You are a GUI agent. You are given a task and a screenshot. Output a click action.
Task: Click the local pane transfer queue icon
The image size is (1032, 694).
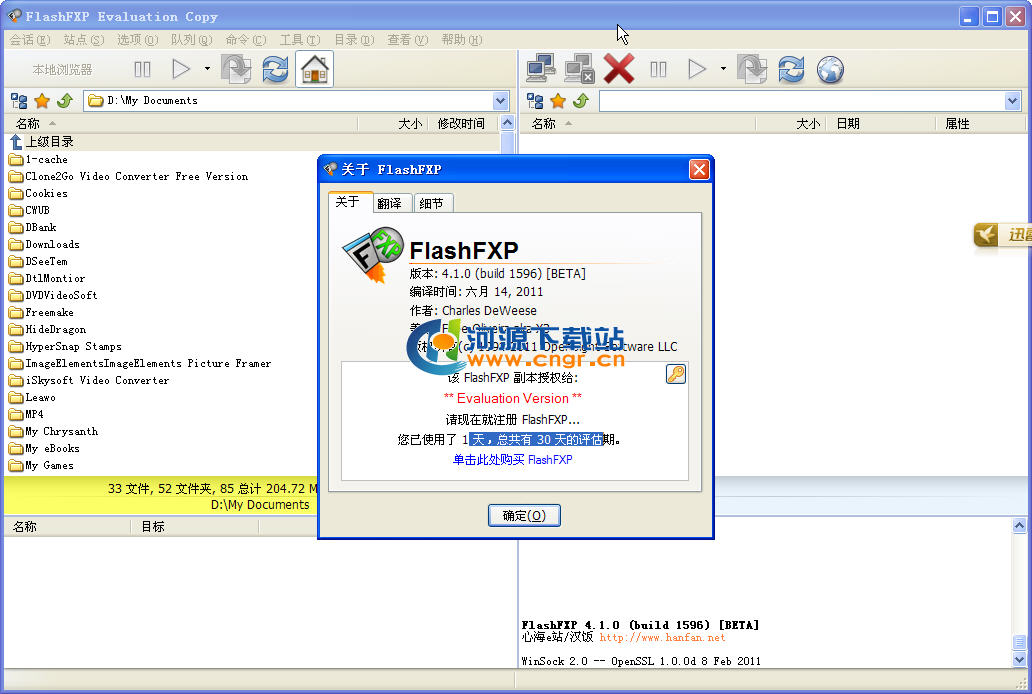coord(236,69)
